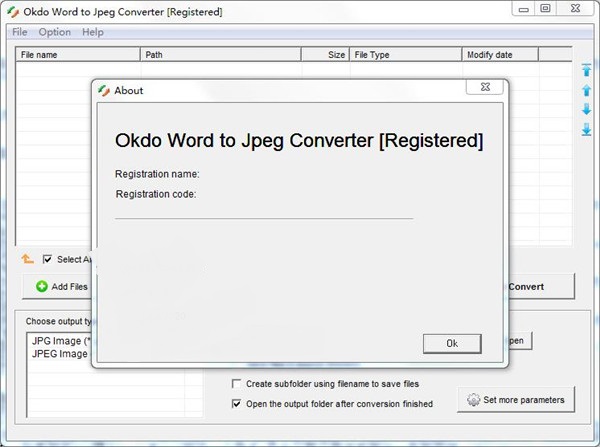600x447 pixels.
Task: Enable Create subfolder using filename checkbox
Action: pyautogui.click(x=236, y=383)
